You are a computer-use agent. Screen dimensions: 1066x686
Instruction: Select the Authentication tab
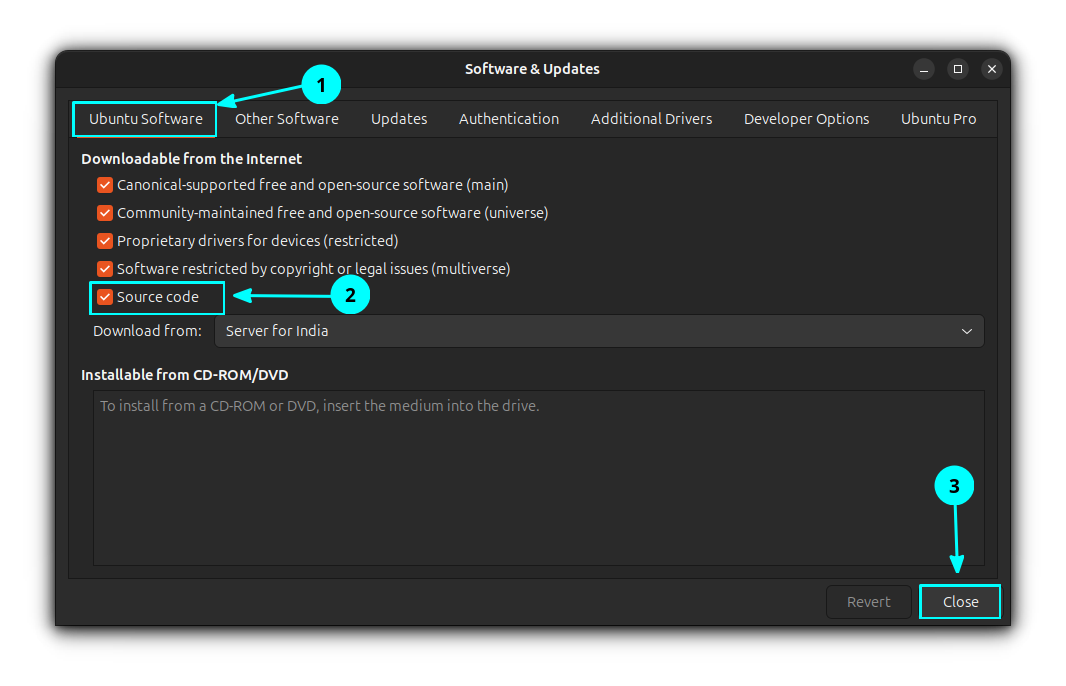[x=508, y=118]
